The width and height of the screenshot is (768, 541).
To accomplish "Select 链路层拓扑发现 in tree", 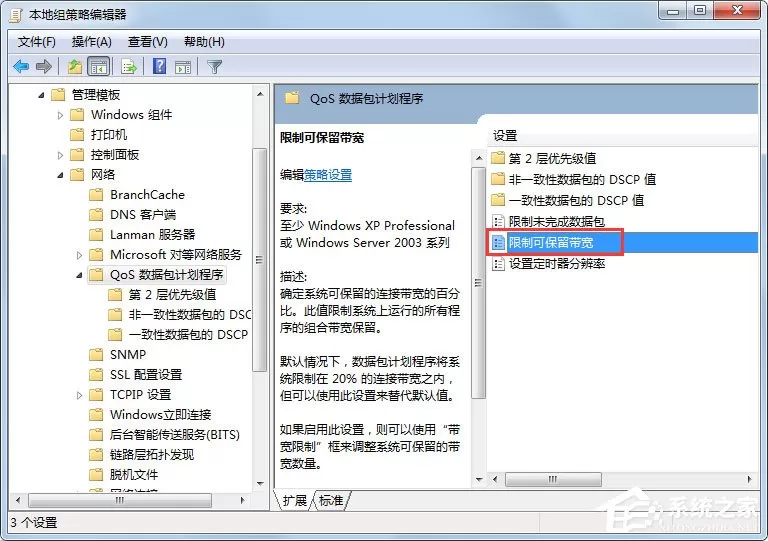I will click(x=152, y=455).
